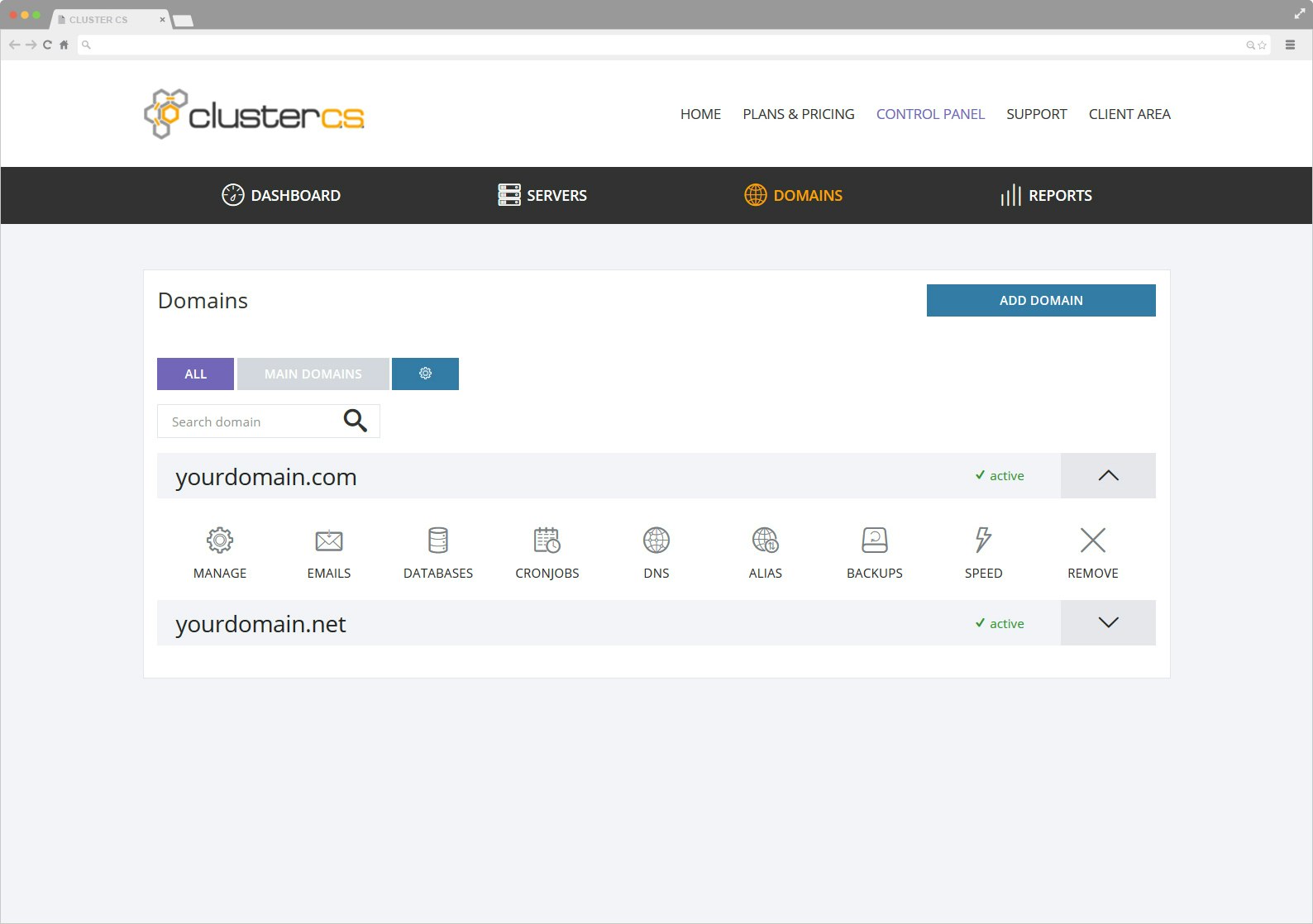Open a new browser tab
This screenshot has height=924, width=1313.
coord(184,21)
